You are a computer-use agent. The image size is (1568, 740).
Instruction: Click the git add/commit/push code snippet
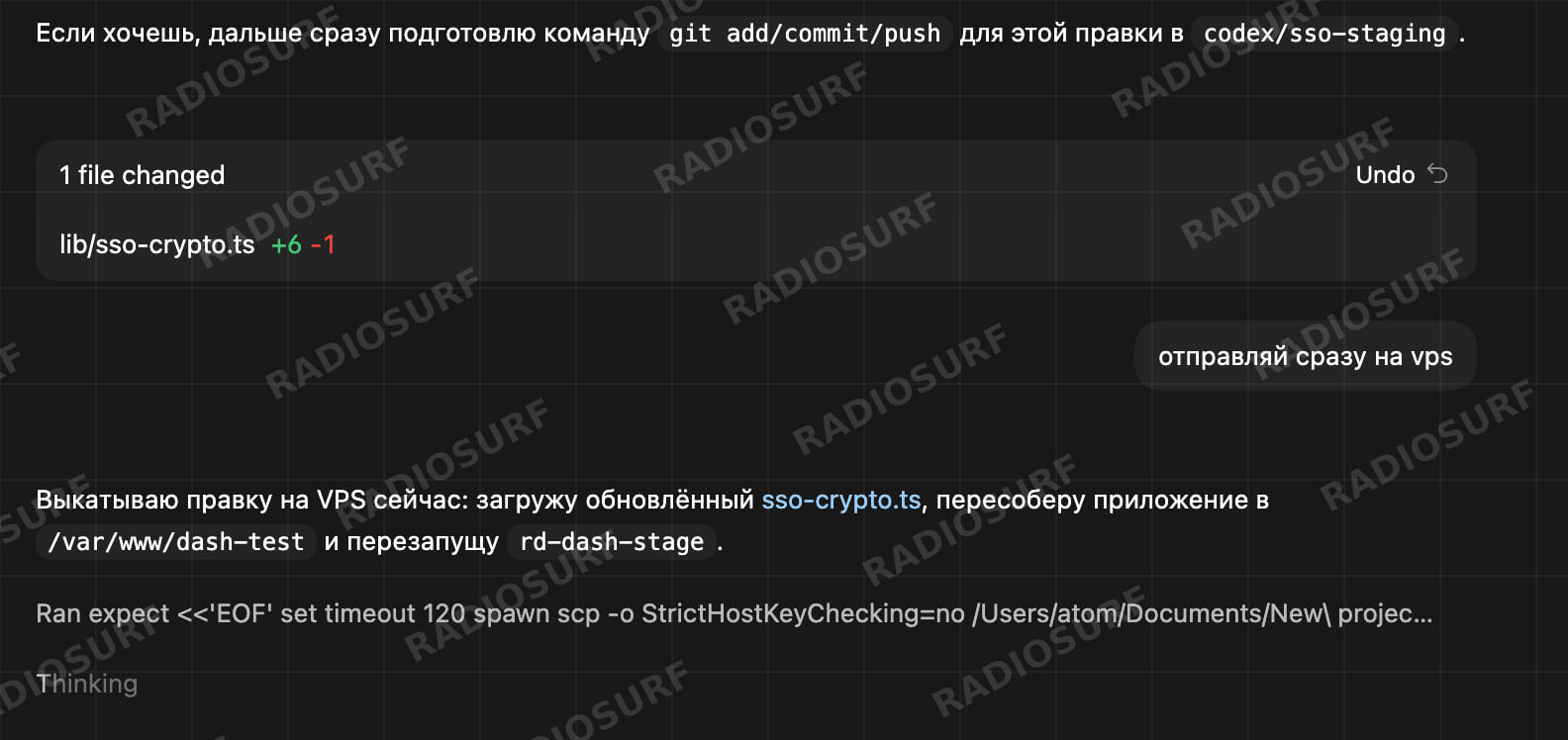tap(805, 33)
